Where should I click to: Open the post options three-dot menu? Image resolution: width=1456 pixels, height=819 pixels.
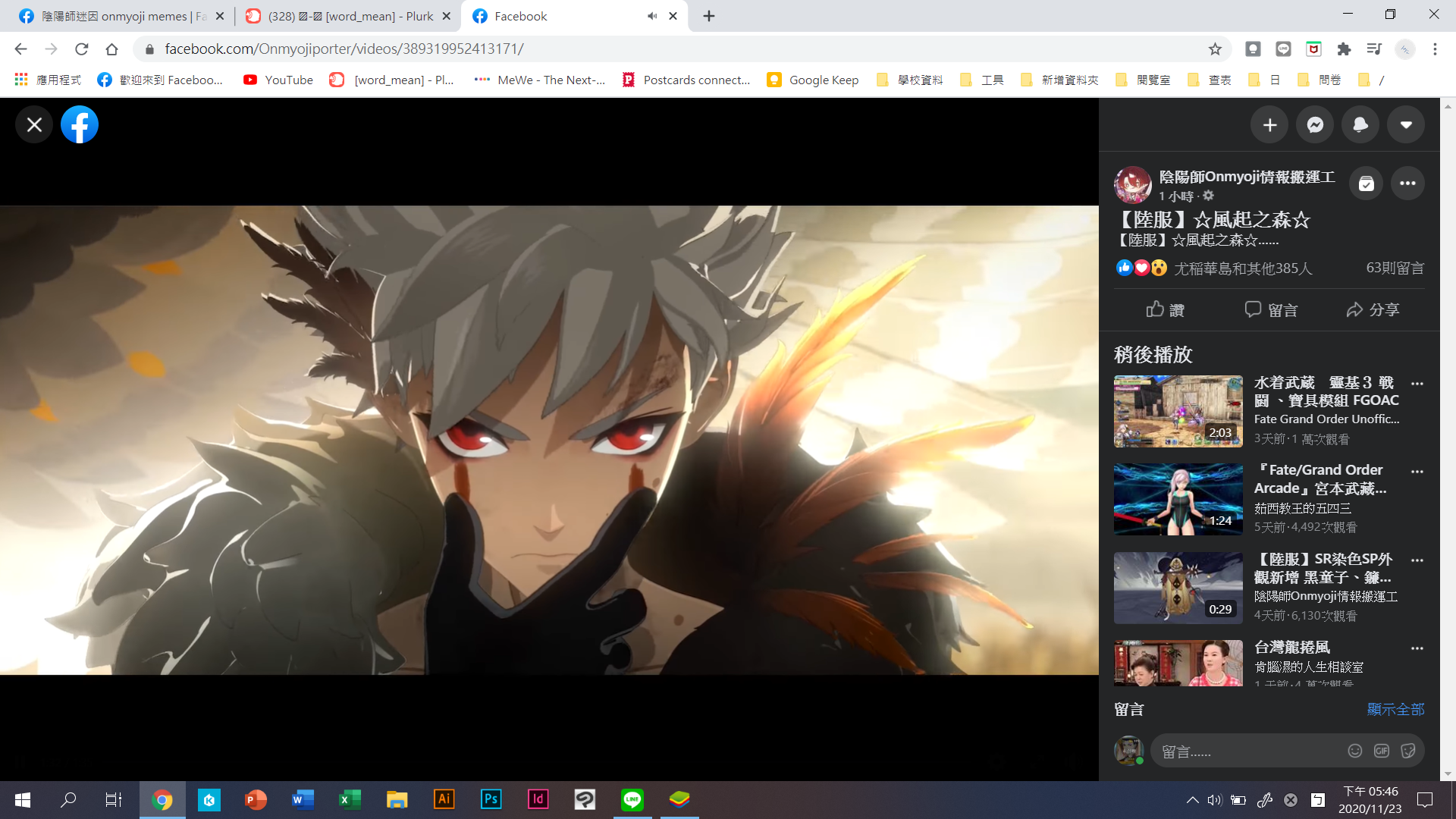pos(1408,184)
